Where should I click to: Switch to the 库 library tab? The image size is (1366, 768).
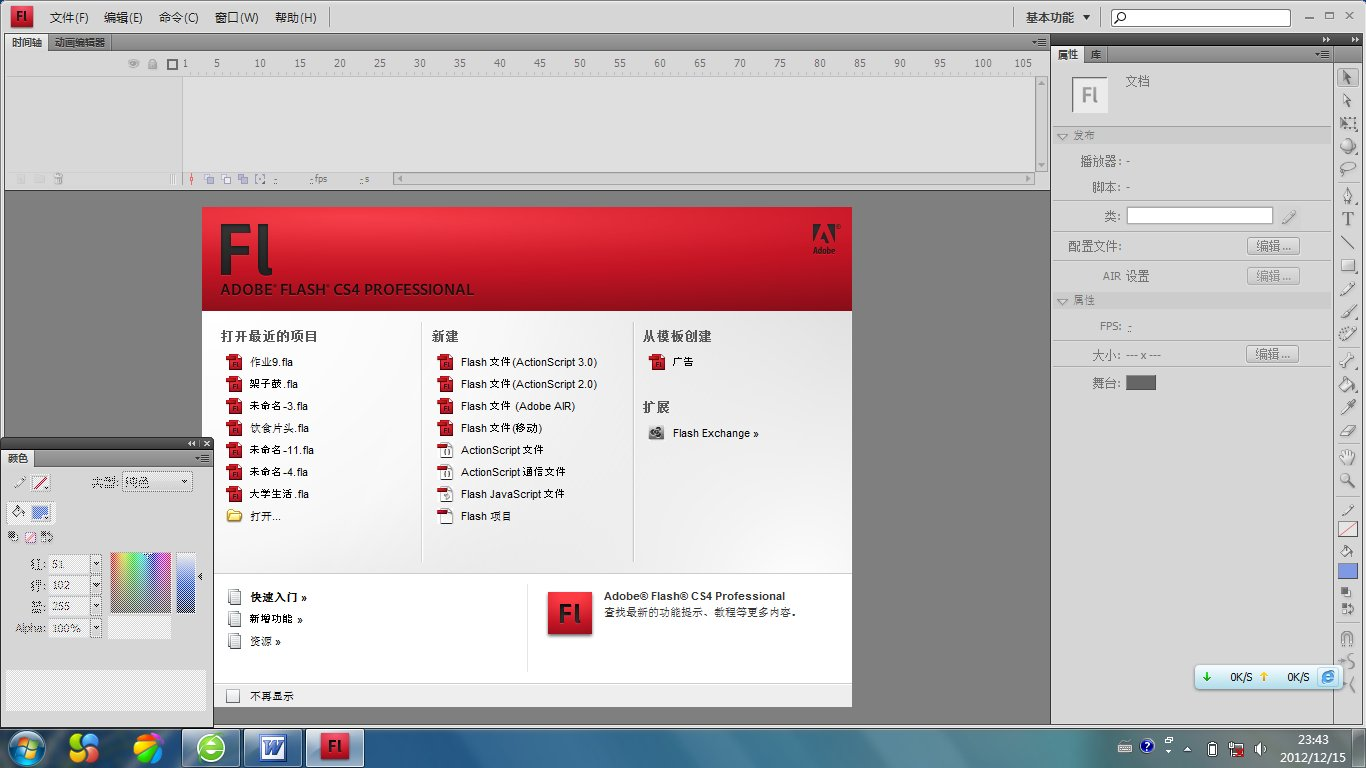pyautogui.click(x=1096, y=54)
